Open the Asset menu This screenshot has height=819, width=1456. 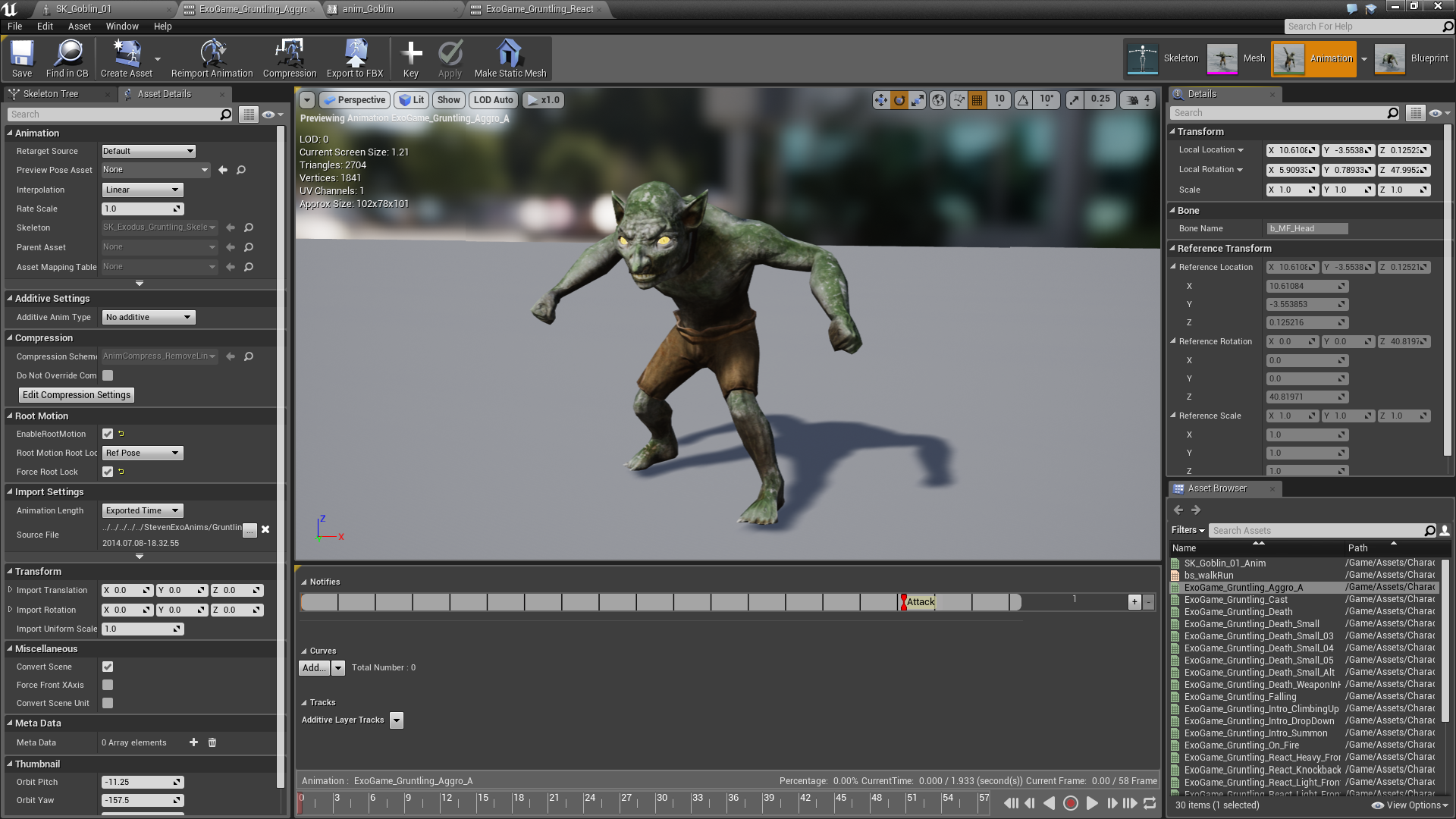click(x=79, y=26)
